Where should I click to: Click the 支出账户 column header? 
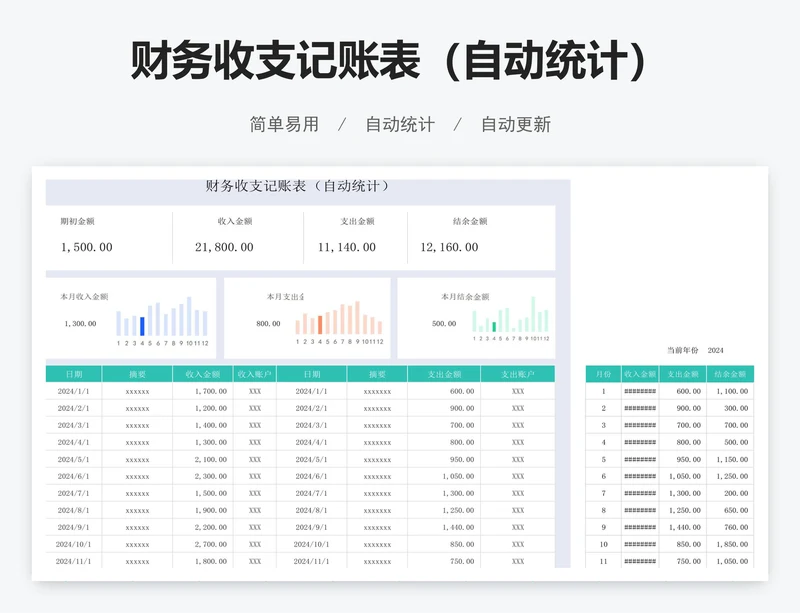517,374
